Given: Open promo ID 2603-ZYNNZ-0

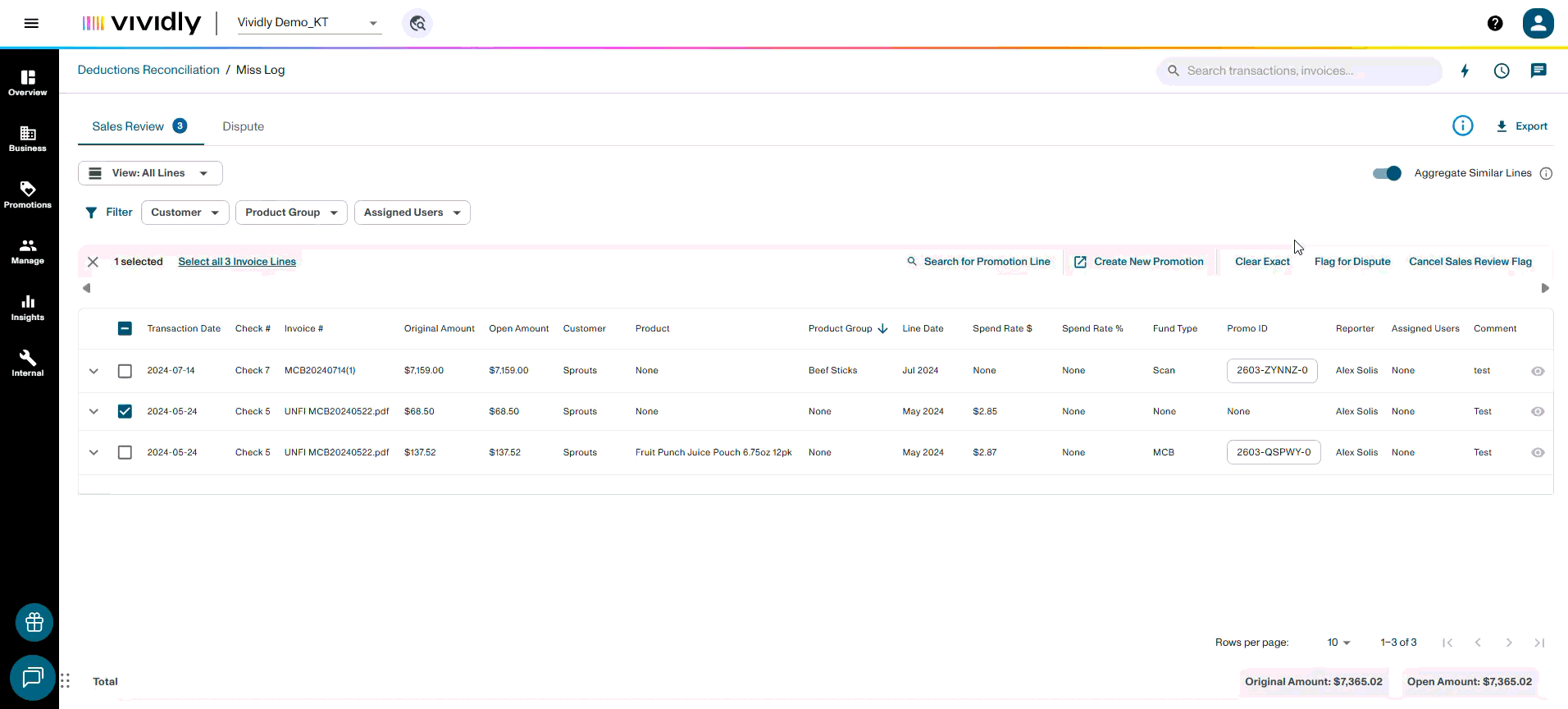Looking at the screenshot, I should pos(1272,371).
